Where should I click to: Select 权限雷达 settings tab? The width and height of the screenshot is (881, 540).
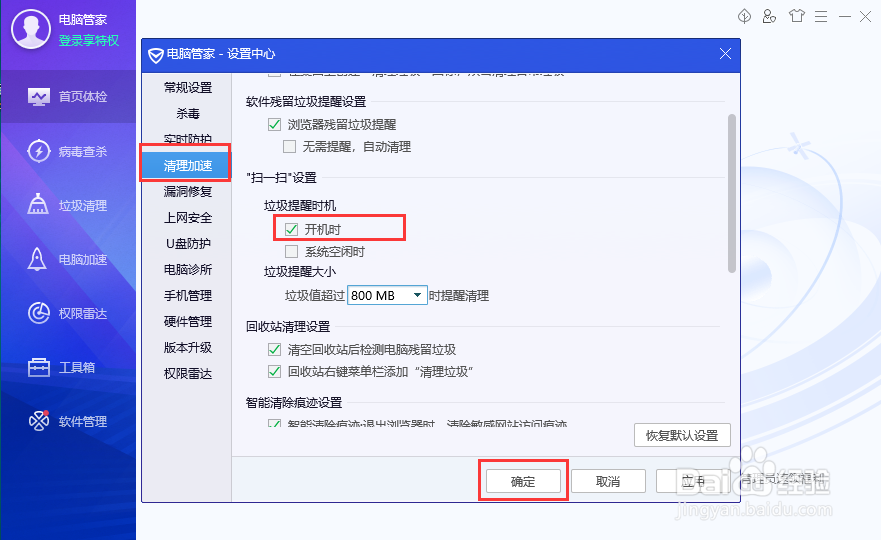coord(188,374)
